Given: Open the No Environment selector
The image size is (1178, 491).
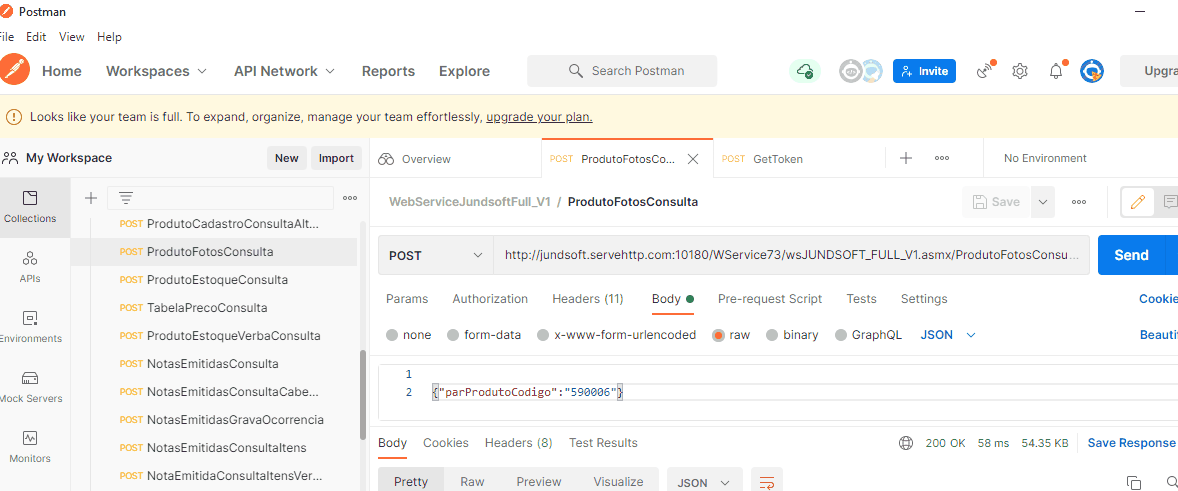Looking at the screenshot, I should (1045, 158).
